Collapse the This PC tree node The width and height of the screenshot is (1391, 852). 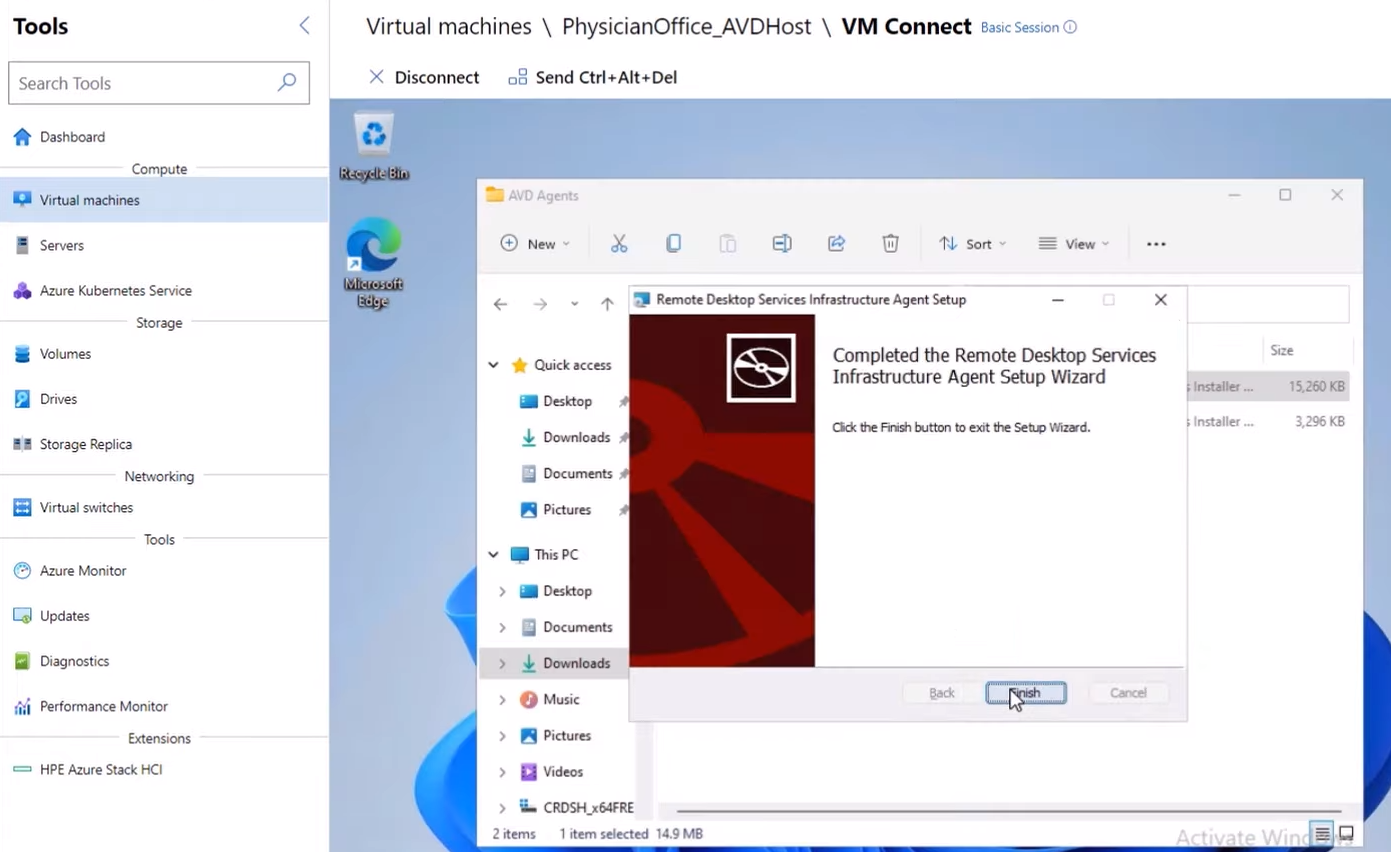pyautogui.click(x=493, y=554)
